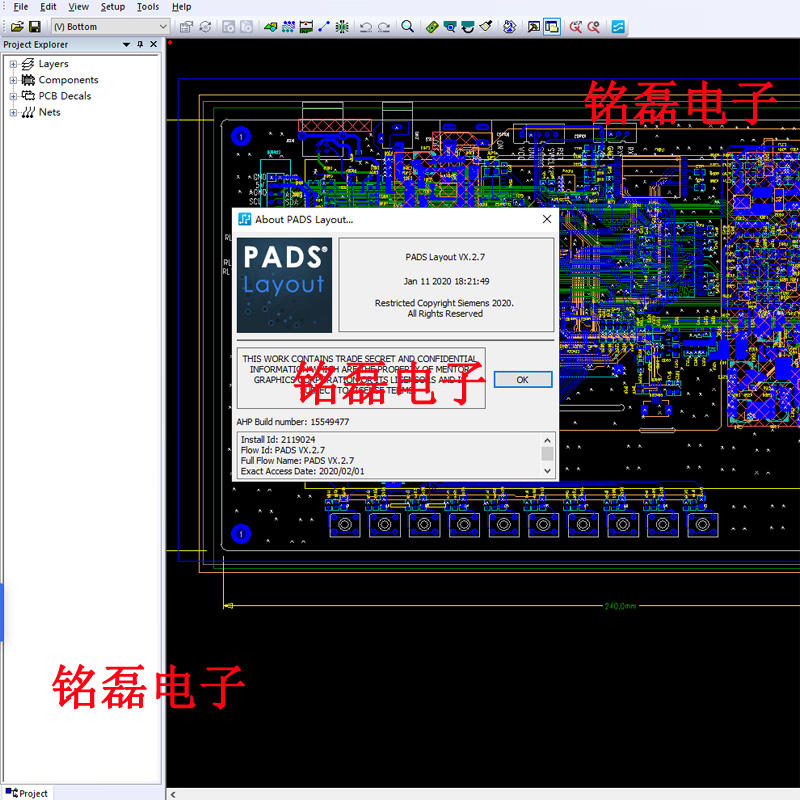Click the blue PADS Router link icon
This screenshot has height=800, width=800.
coord(618,27)
